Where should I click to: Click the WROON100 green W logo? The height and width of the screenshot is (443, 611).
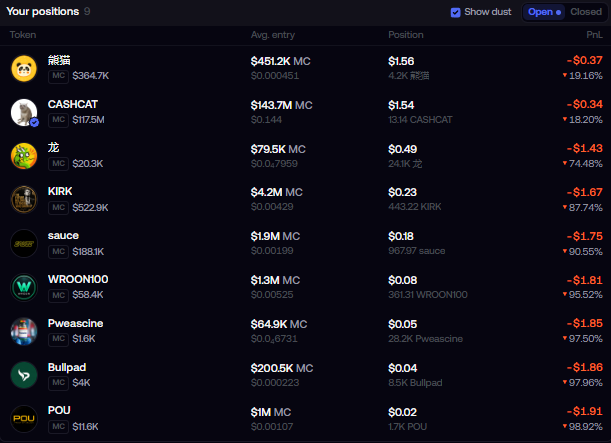pyautogui.click(x=24, y=288)
